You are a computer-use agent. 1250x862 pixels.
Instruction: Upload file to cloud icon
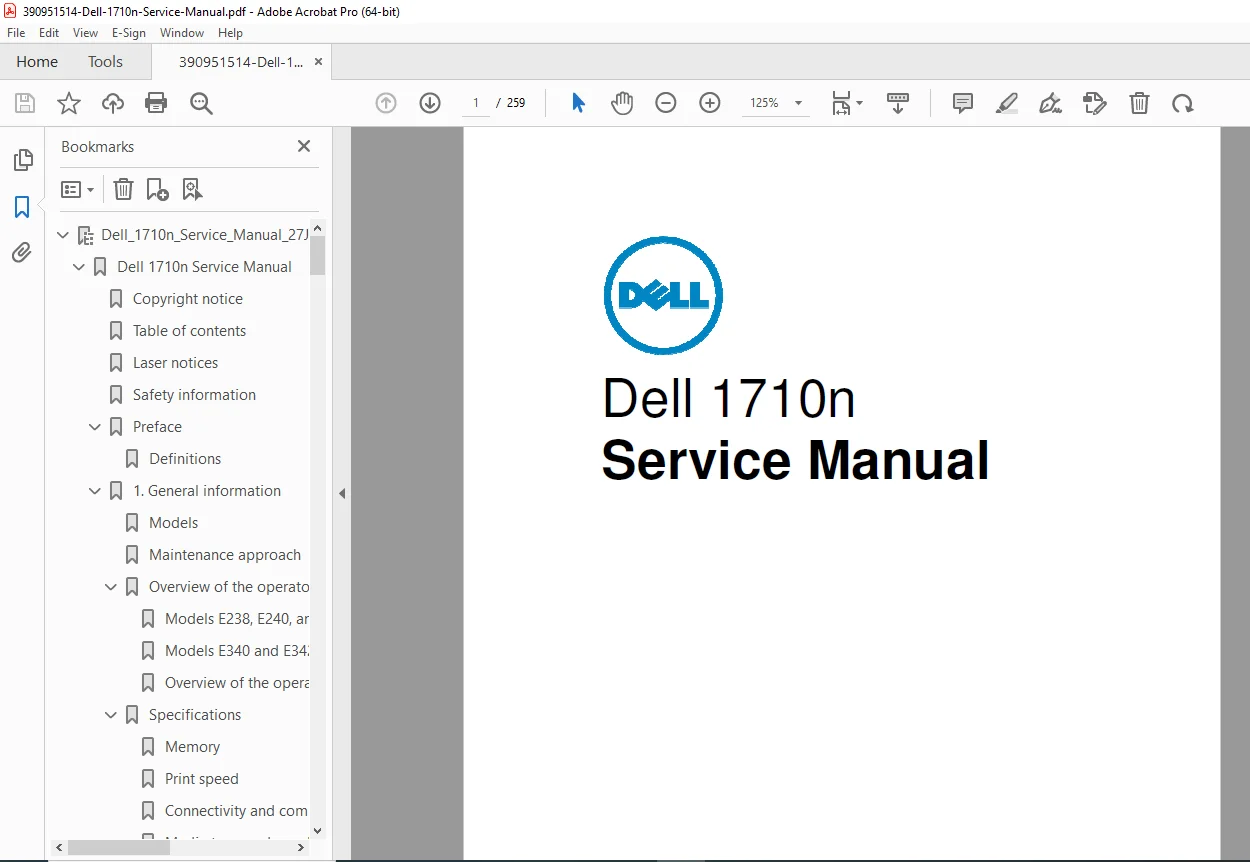pyautogui.click(x=113, y=103)
